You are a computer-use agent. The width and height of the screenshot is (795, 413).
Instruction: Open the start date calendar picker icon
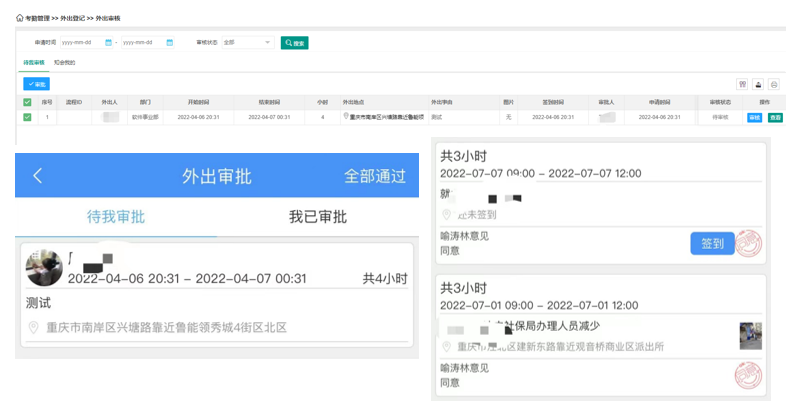pyautogui.click(x=108, y=43)
